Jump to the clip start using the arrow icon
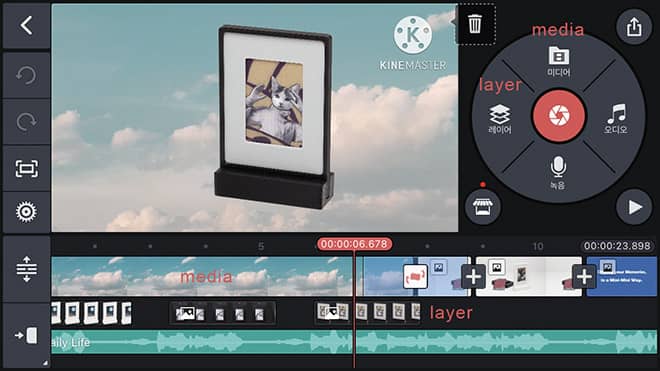660x371 pixels. coord(26,336)
